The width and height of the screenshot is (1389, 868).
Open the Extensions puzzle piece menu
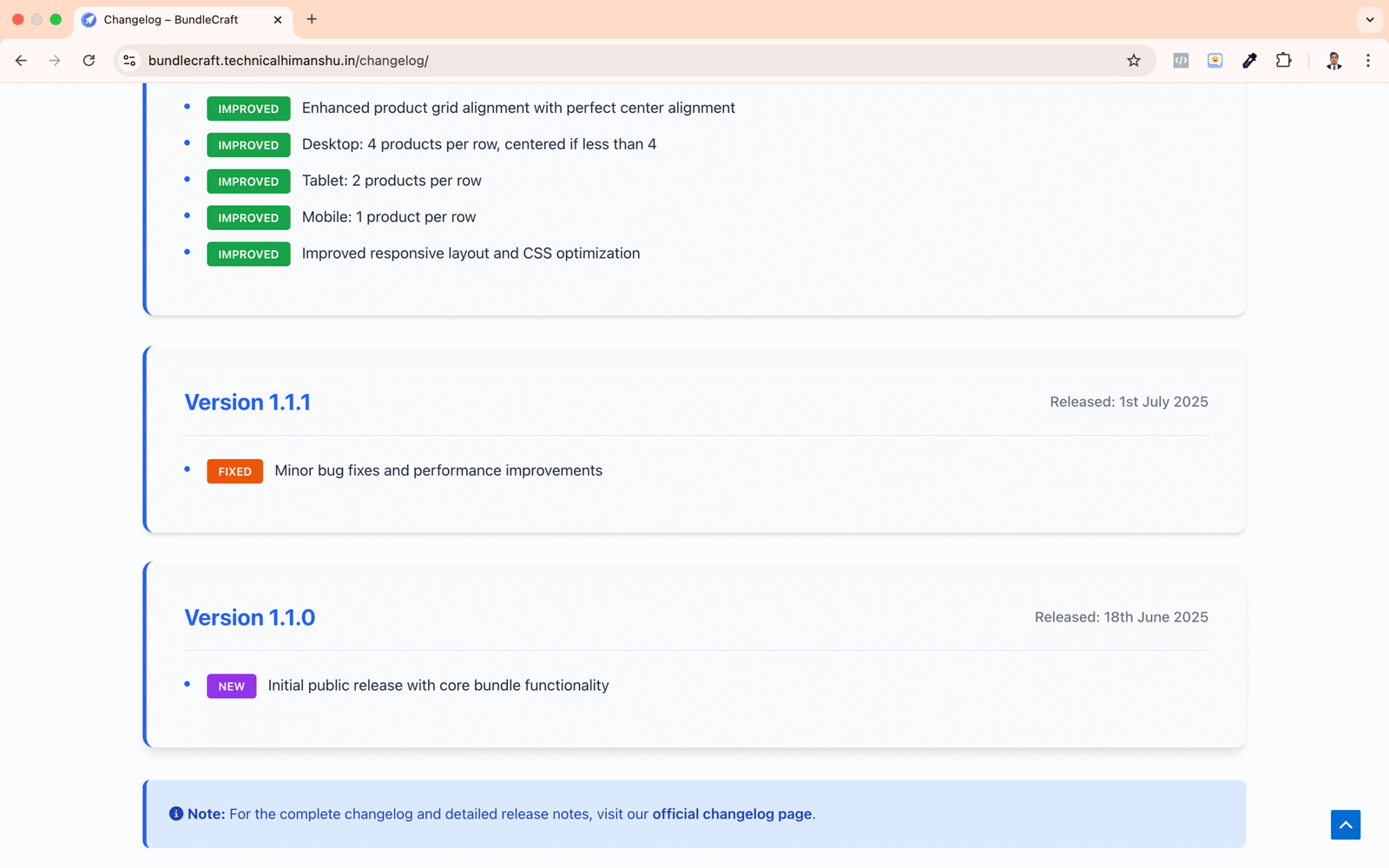[1283, 61]
